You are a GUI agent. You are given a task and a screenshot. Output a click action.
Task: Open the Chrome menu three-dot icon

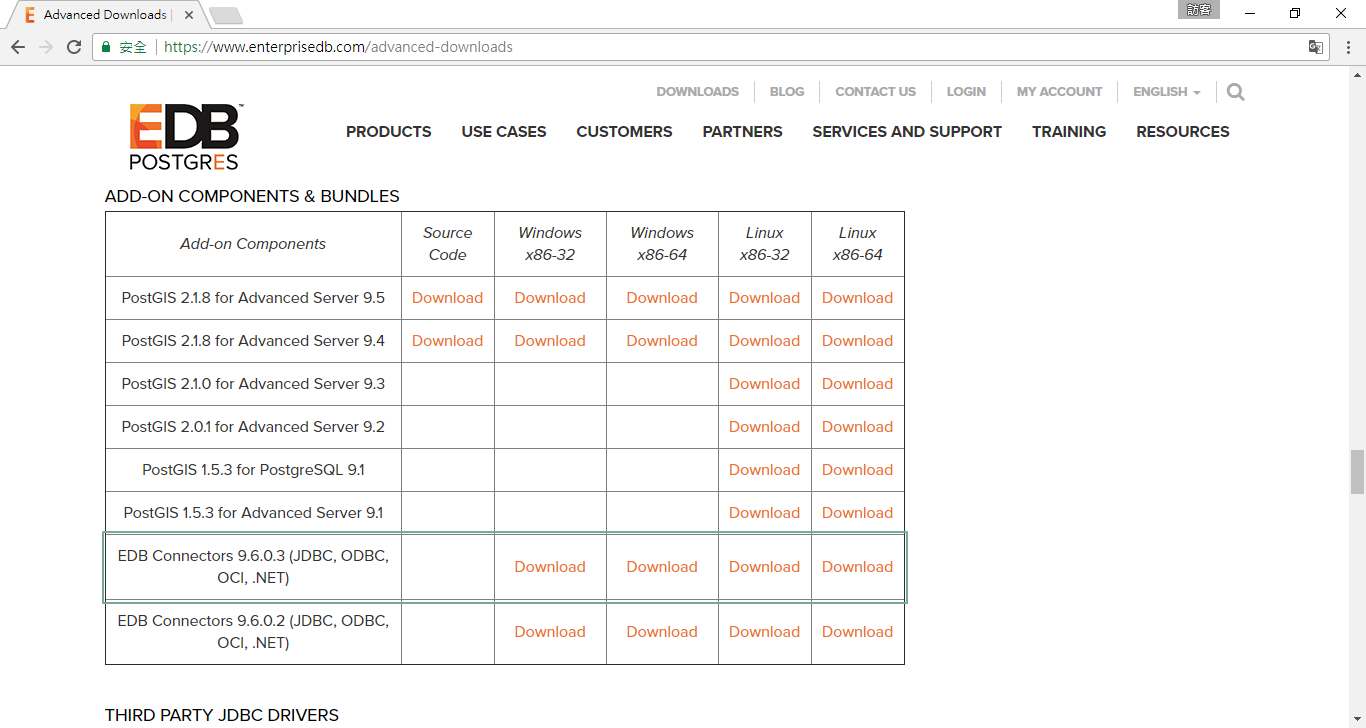click(1346, 47)
